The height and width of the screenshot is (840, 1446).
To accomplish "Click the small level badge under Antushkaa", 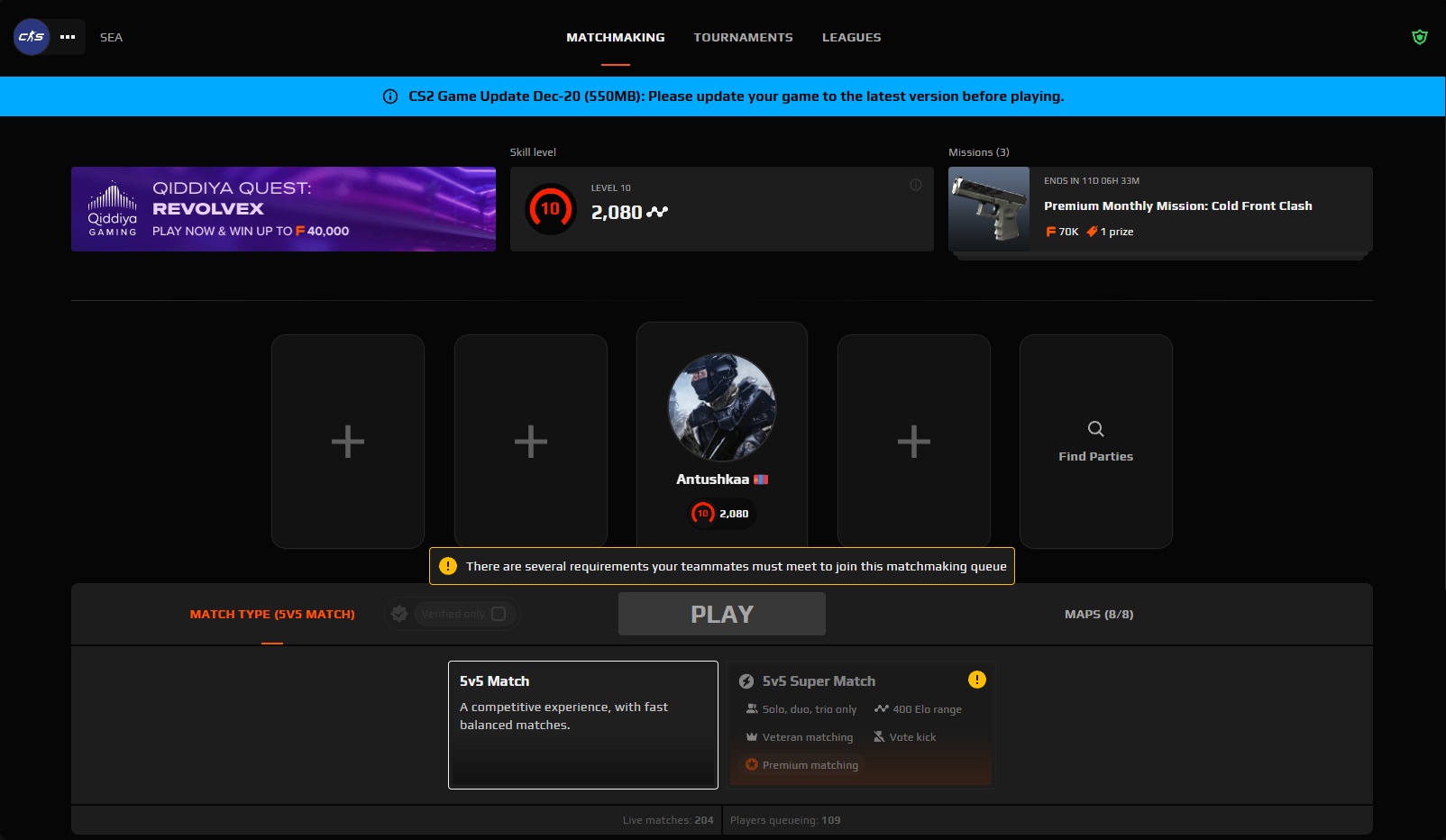I will click(x=702, y=514).
